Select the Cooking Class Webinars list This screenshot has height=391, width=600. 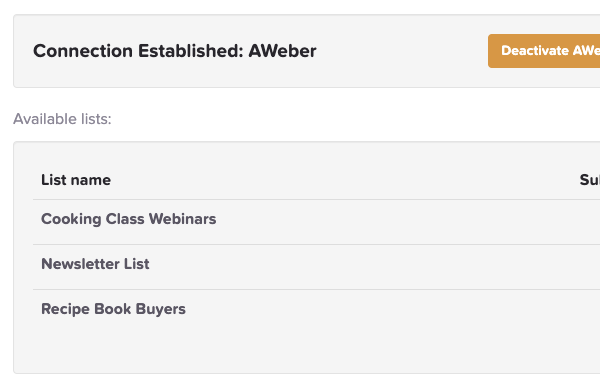[x=129, y=219]
